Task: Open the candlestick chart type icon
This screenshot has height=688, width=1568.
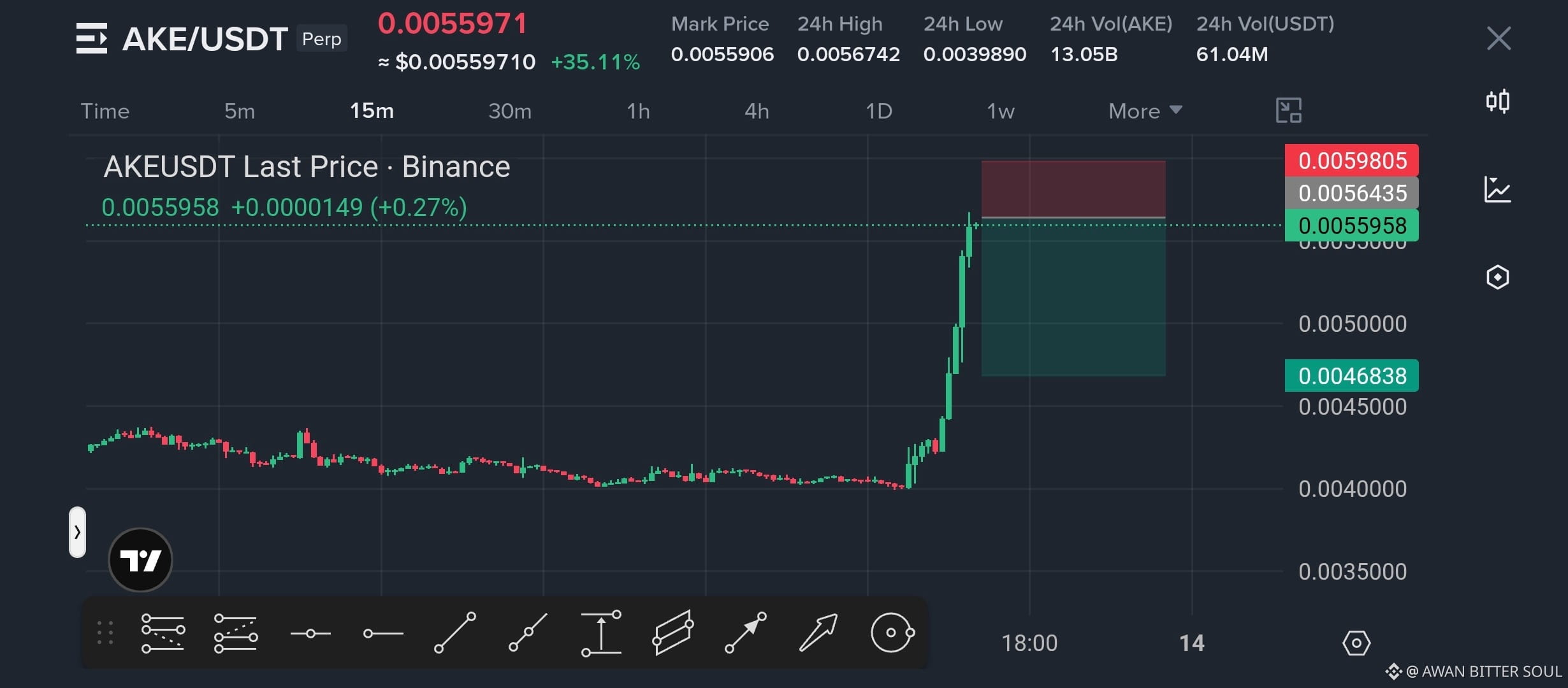Action: 1498,101
